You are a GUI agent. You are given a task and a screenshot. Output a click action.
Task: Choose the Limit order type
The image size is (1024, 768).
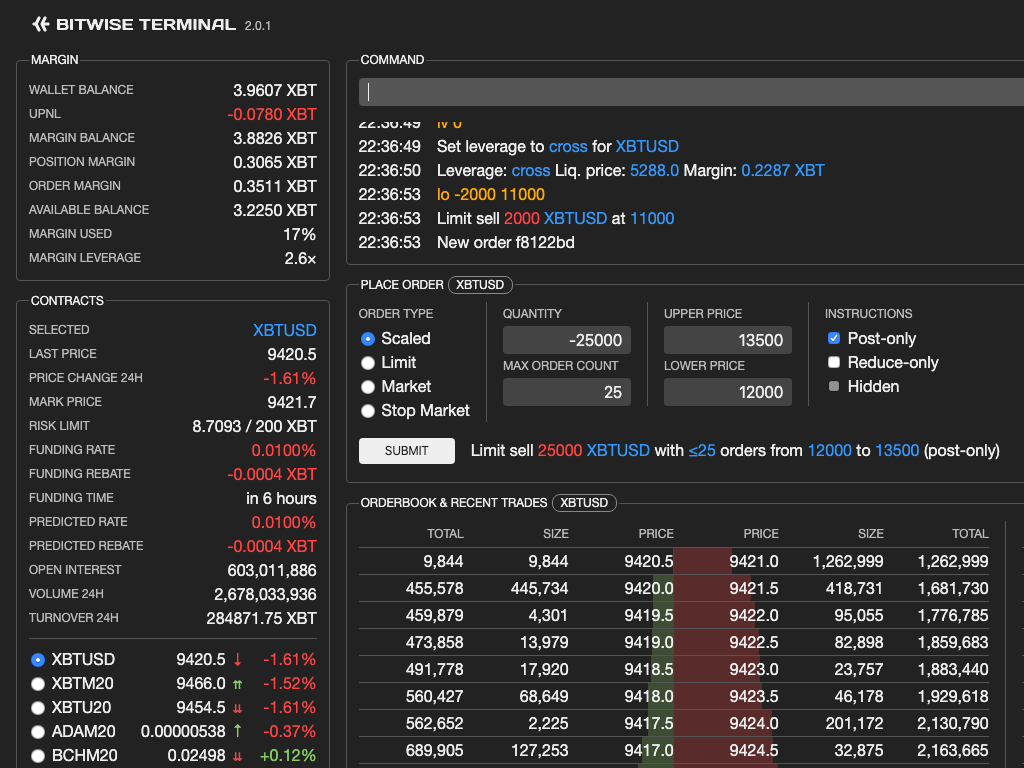[368, 363]
